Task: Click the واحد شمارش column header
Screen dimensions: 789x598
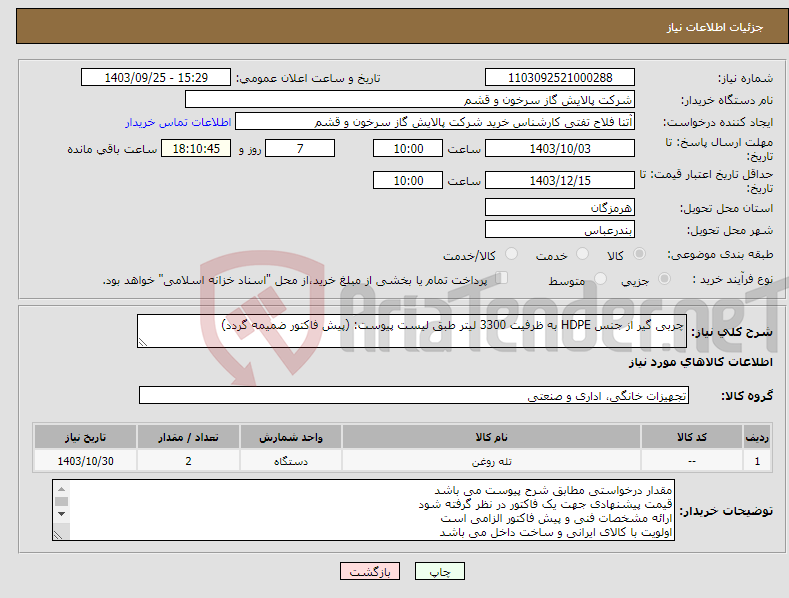Action: point(291,437)
